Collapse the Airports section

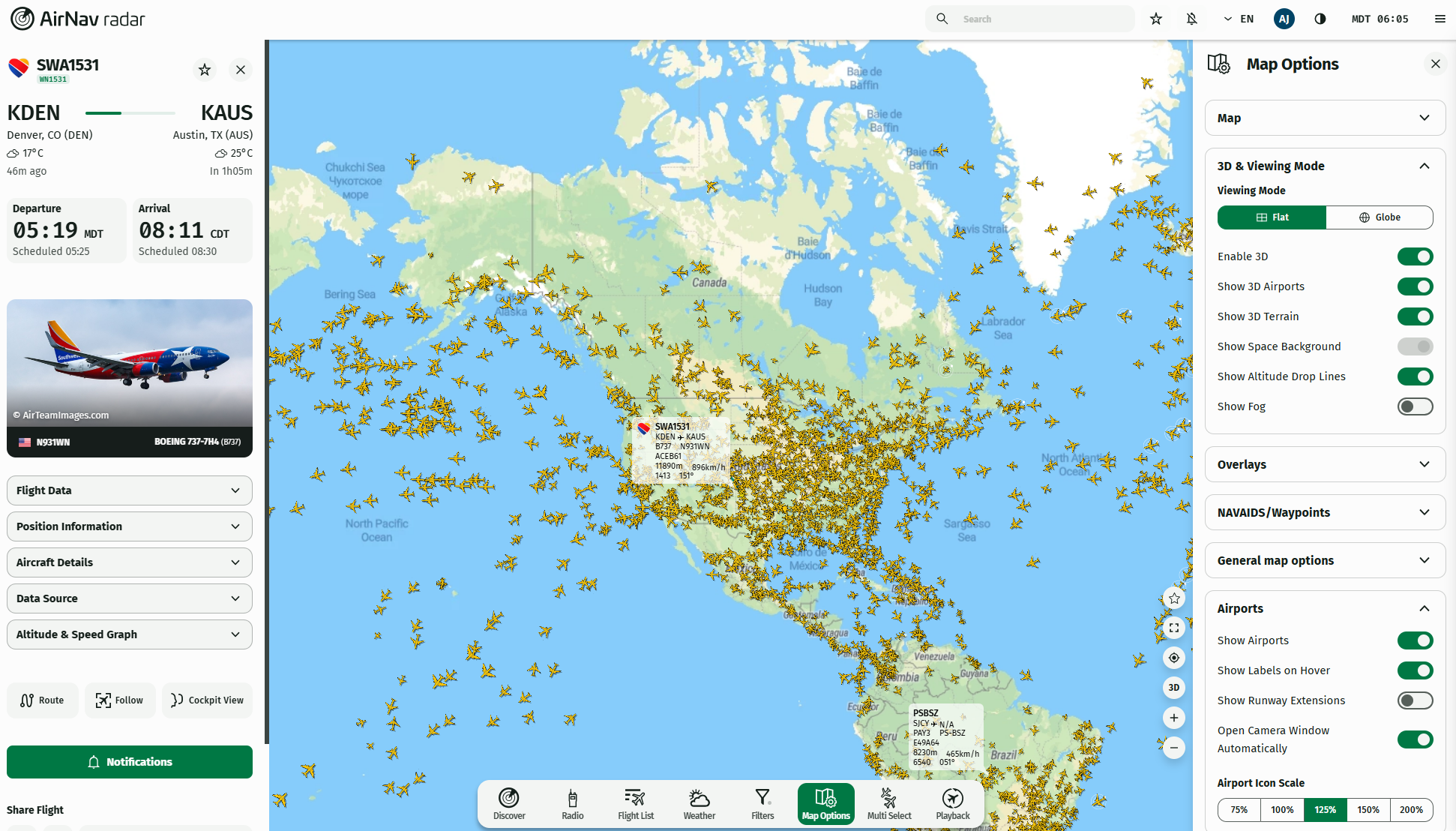tap(1325, 608)
